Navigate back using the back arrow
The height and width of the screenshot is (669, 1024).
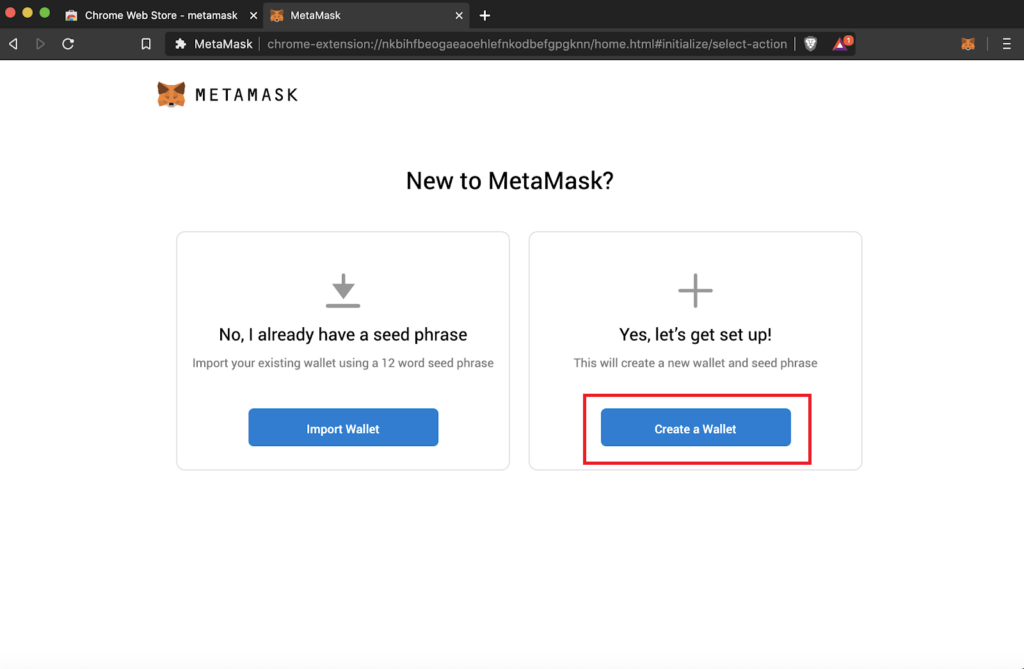(x=12, y=44)
